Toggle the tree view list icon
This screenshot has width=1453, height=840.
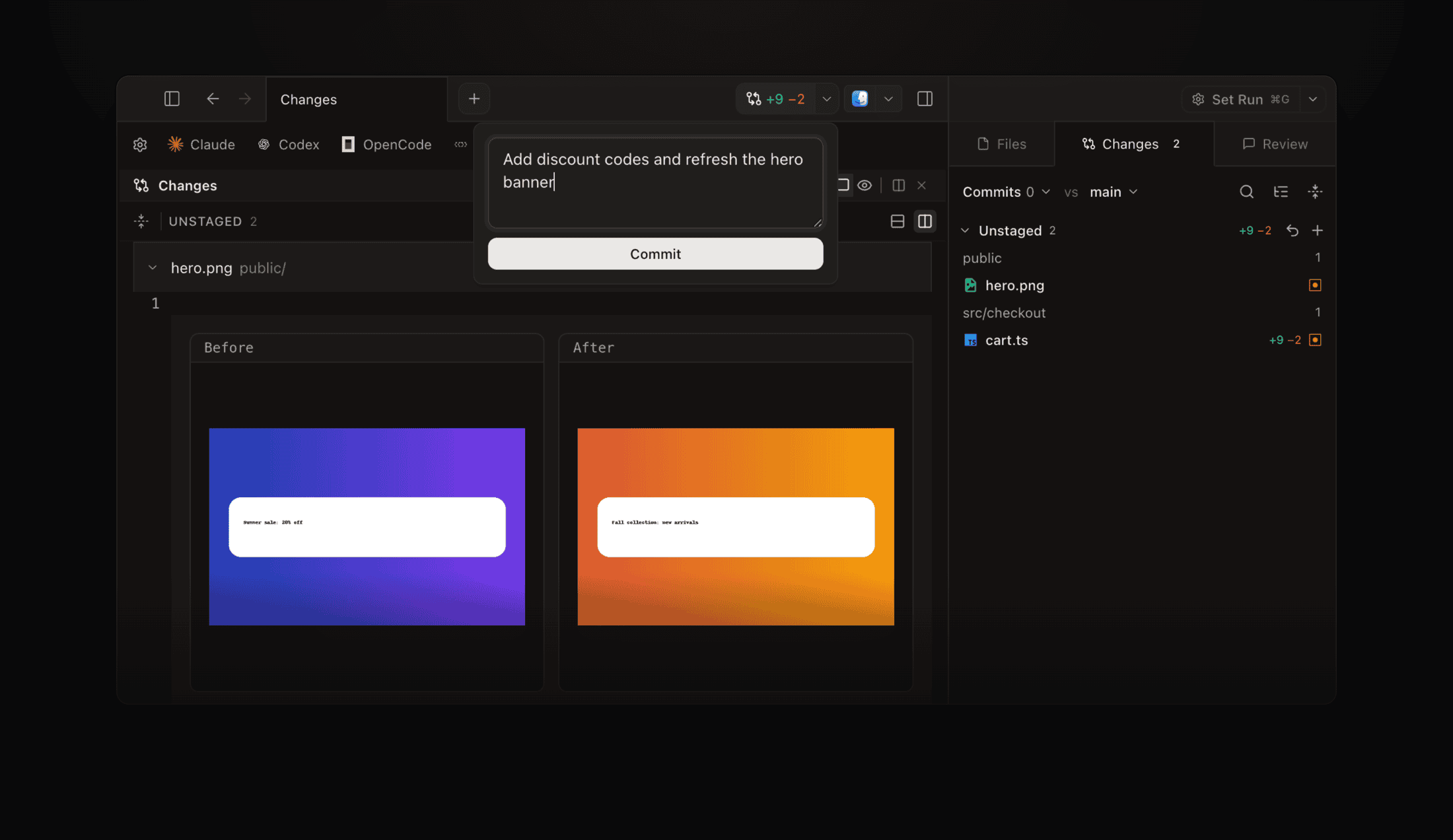coord(1281,192)
